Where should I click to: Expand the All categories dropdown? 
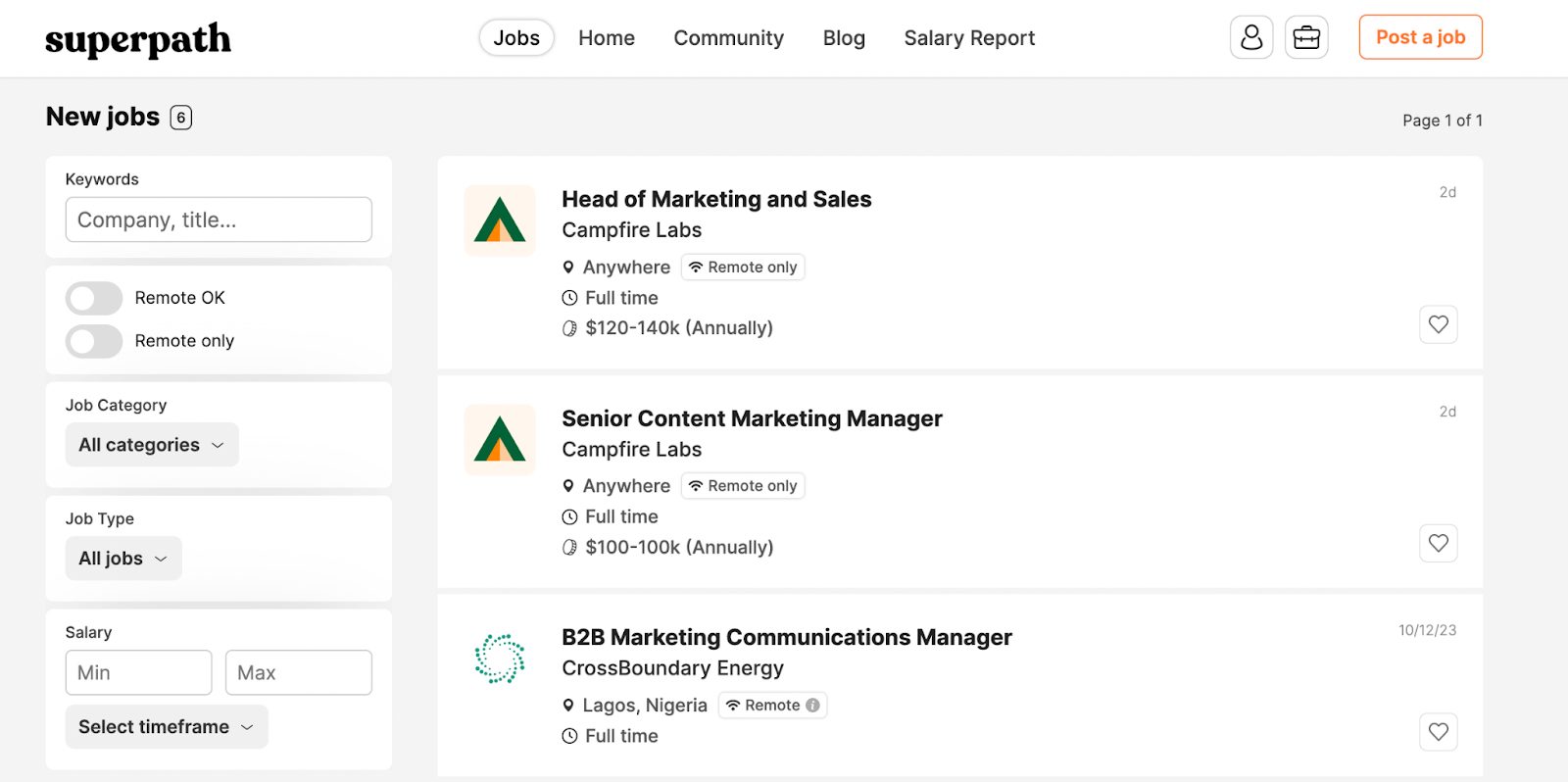coord(152,445)
